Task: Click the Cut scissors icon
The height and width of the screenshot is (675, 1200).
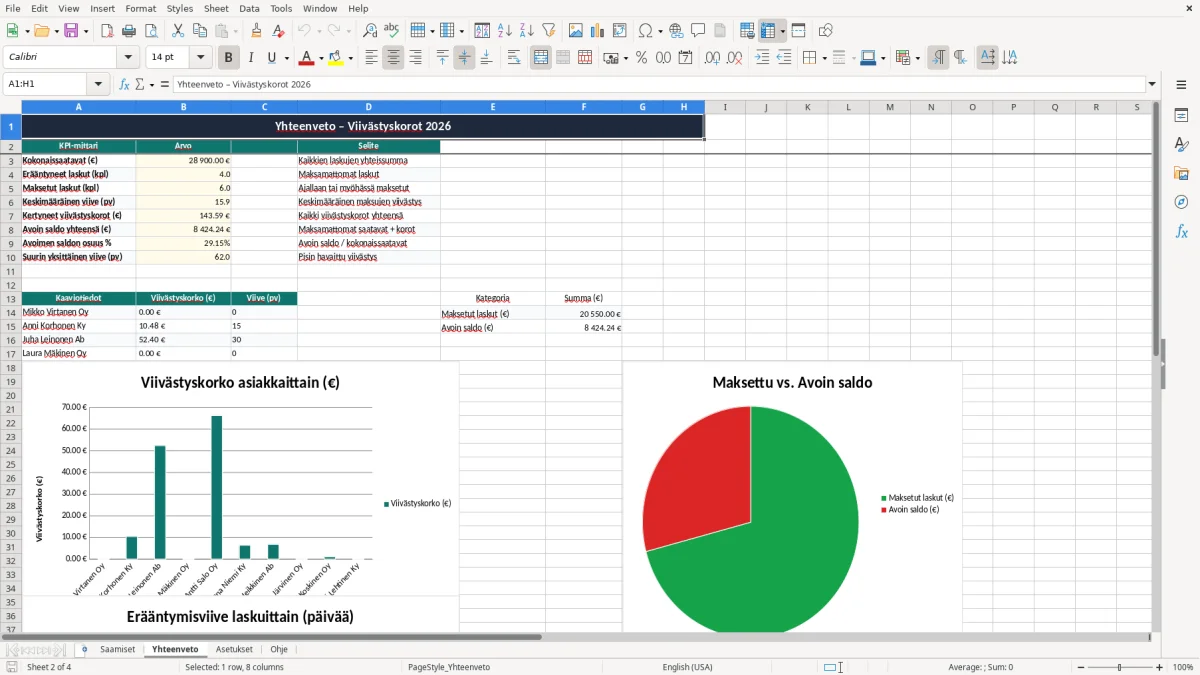Action: click(178, 31)
